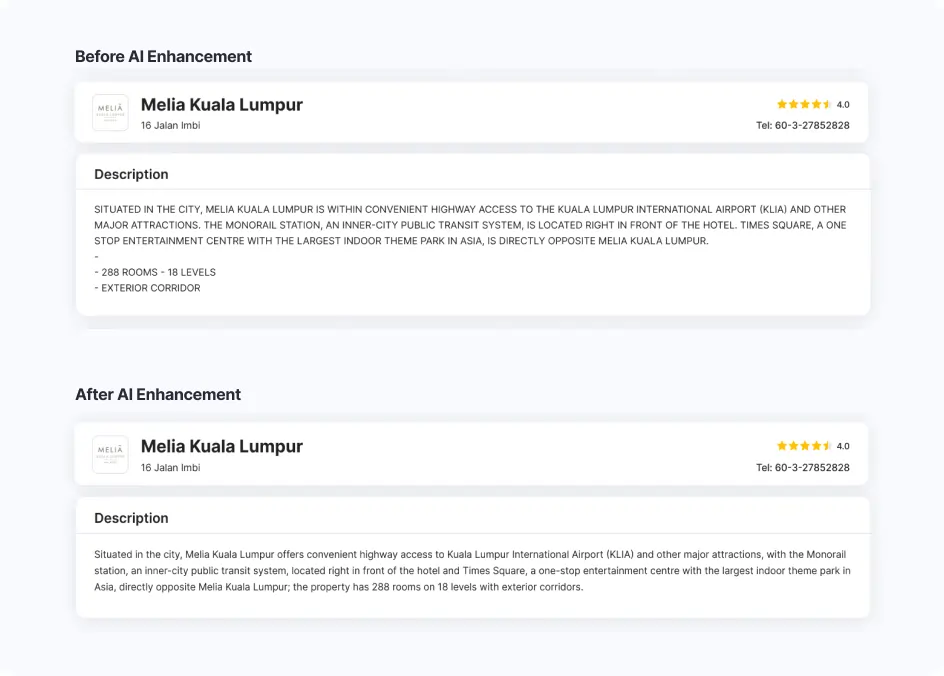Click the 4.0 rating value in After card
944x676 pixels.
843,446
